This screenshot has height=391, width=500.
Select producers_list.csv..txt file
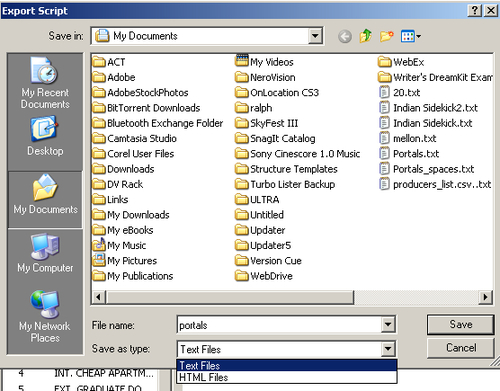coord(435,184)
